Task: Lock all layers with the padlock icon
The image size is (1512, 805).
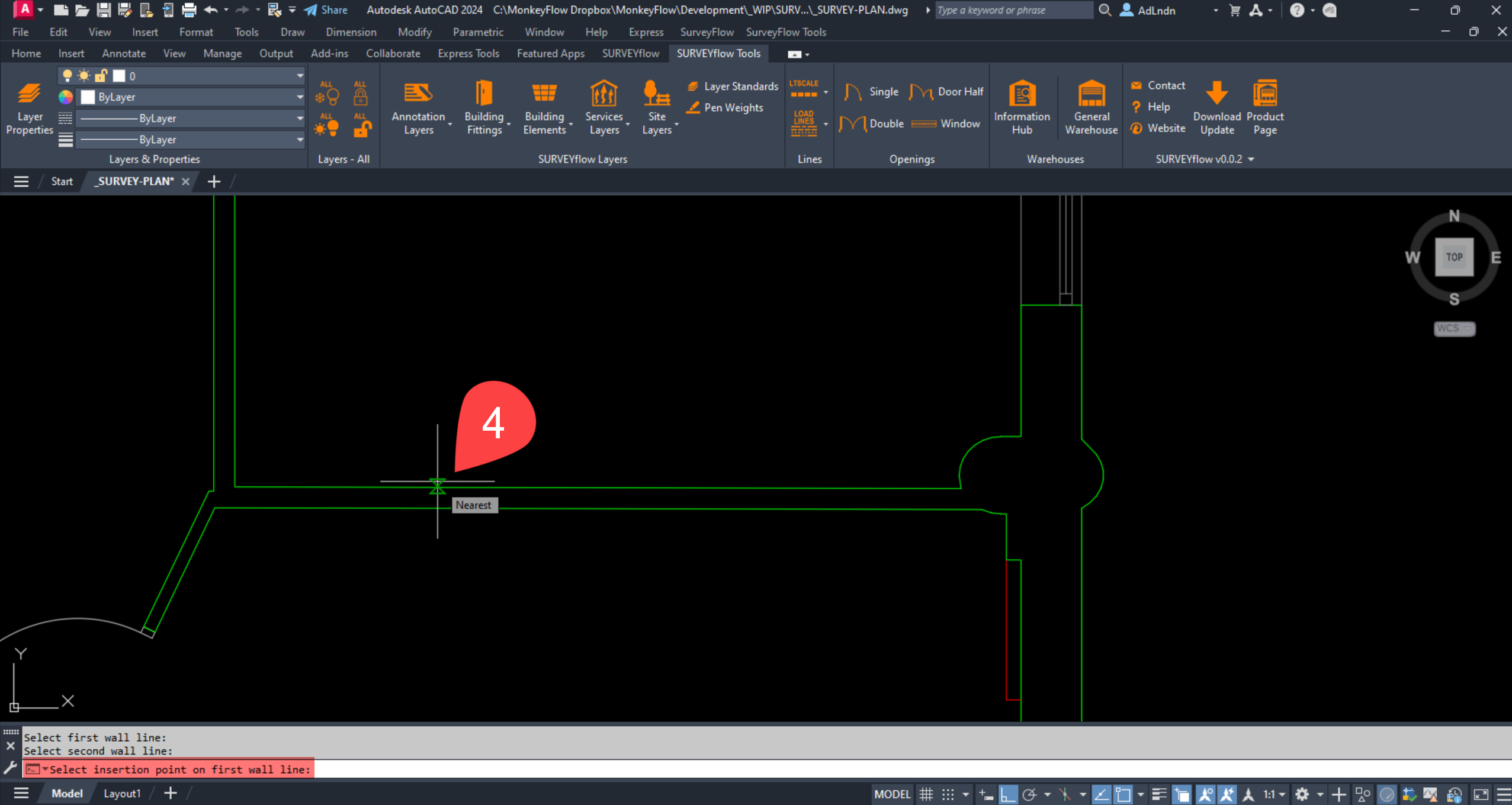Action: [361, 95]
